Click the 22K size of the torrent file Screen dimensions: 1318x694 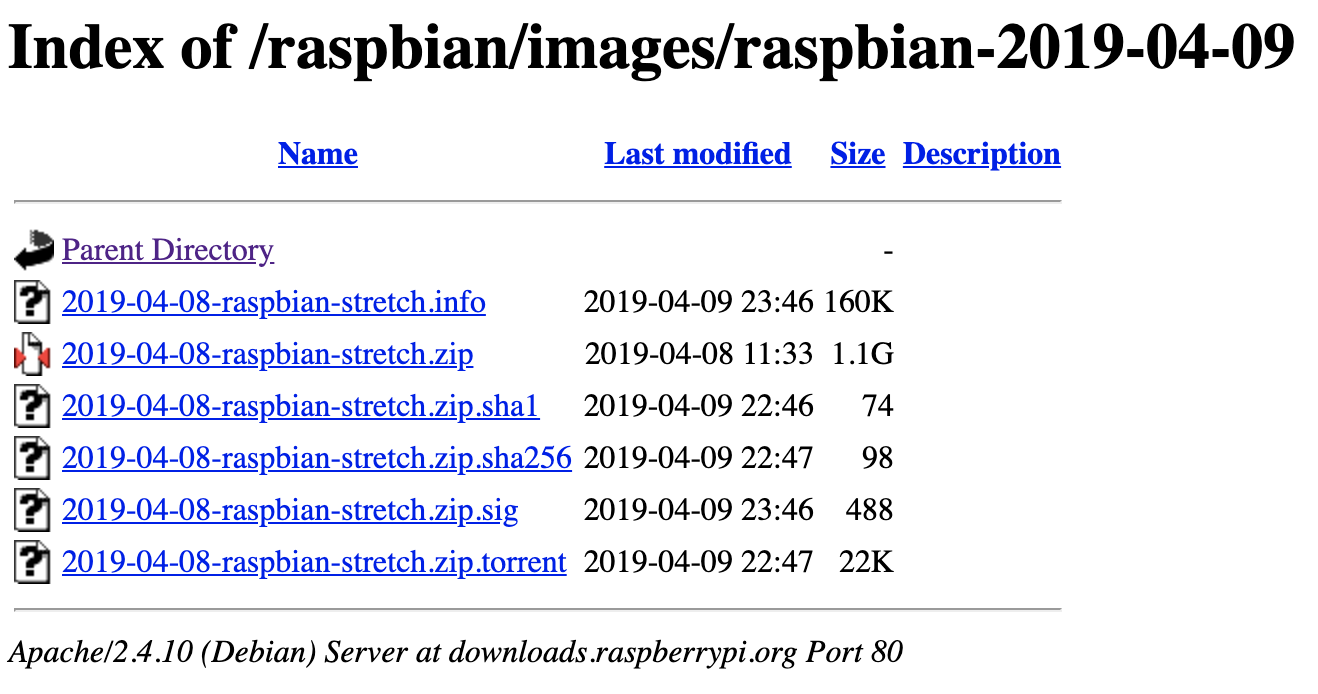pos(867,562)
